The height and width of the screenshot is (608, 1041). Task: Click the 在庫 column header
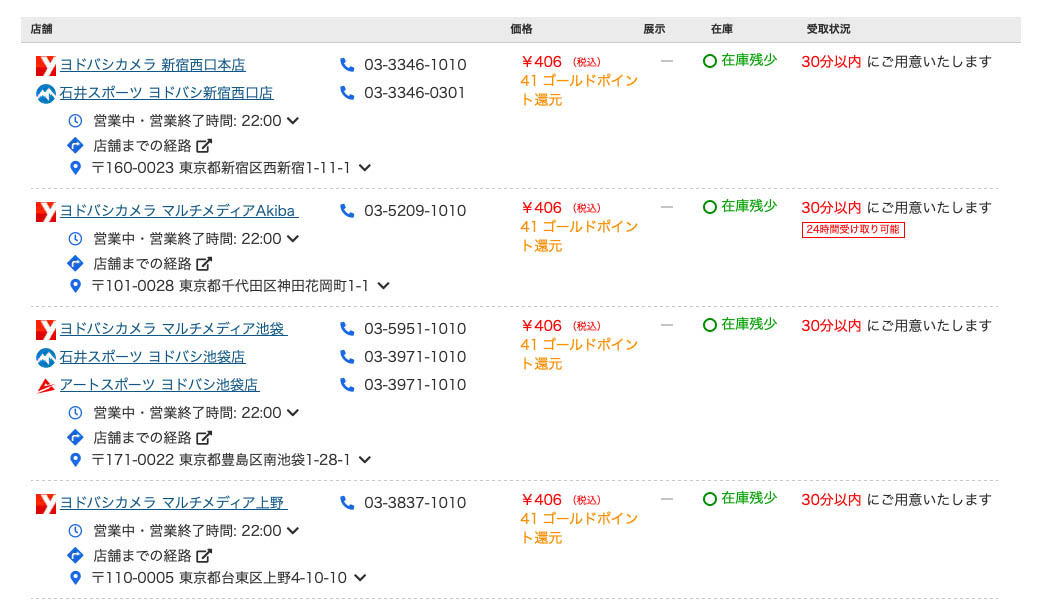(722, 29)
